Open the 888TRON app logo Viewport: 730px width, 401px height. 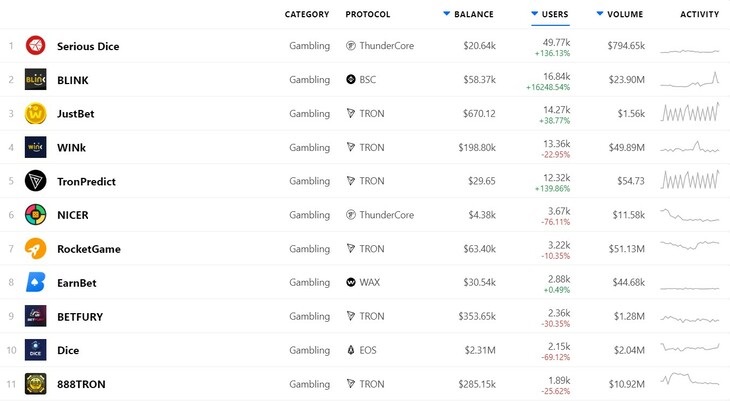pos(35,384)
